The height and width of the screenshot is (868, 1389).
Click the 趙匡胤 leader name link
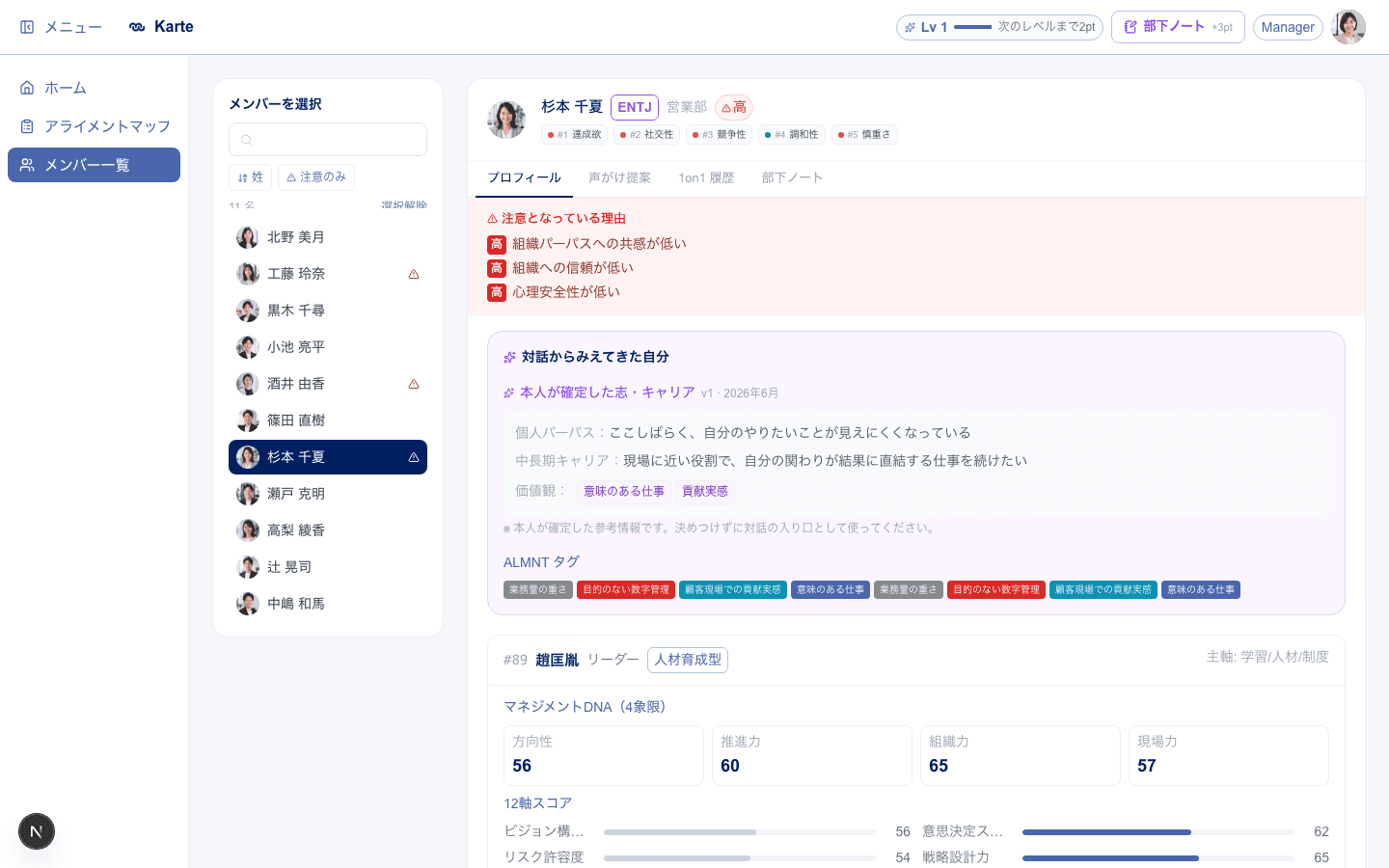558,660
